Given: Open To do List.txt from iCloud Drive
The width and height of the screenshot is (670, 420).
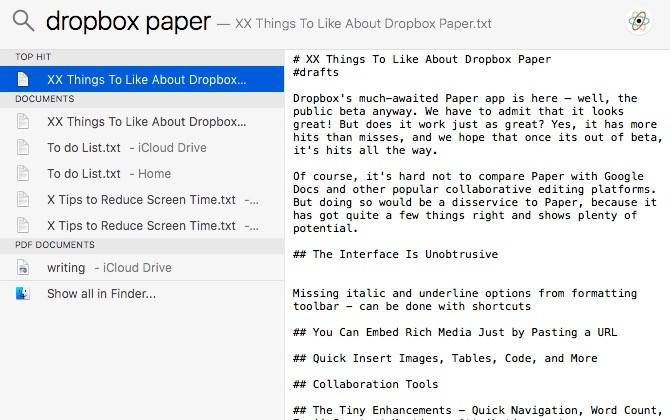Looking at the screenshot, I should (x=142, y=148).
